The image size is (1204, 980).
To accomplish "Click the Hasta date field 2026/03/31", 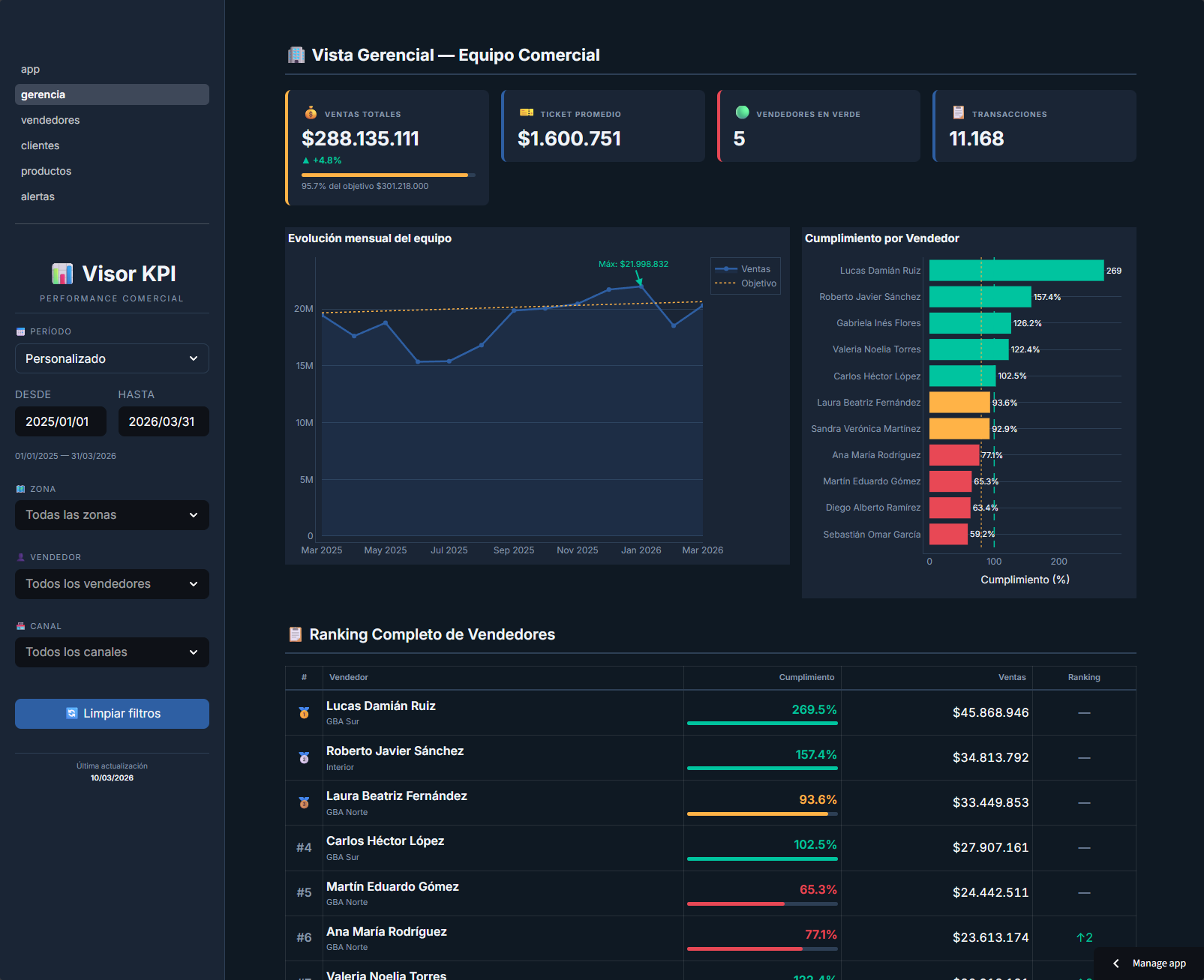I will (x=164, y=421).
